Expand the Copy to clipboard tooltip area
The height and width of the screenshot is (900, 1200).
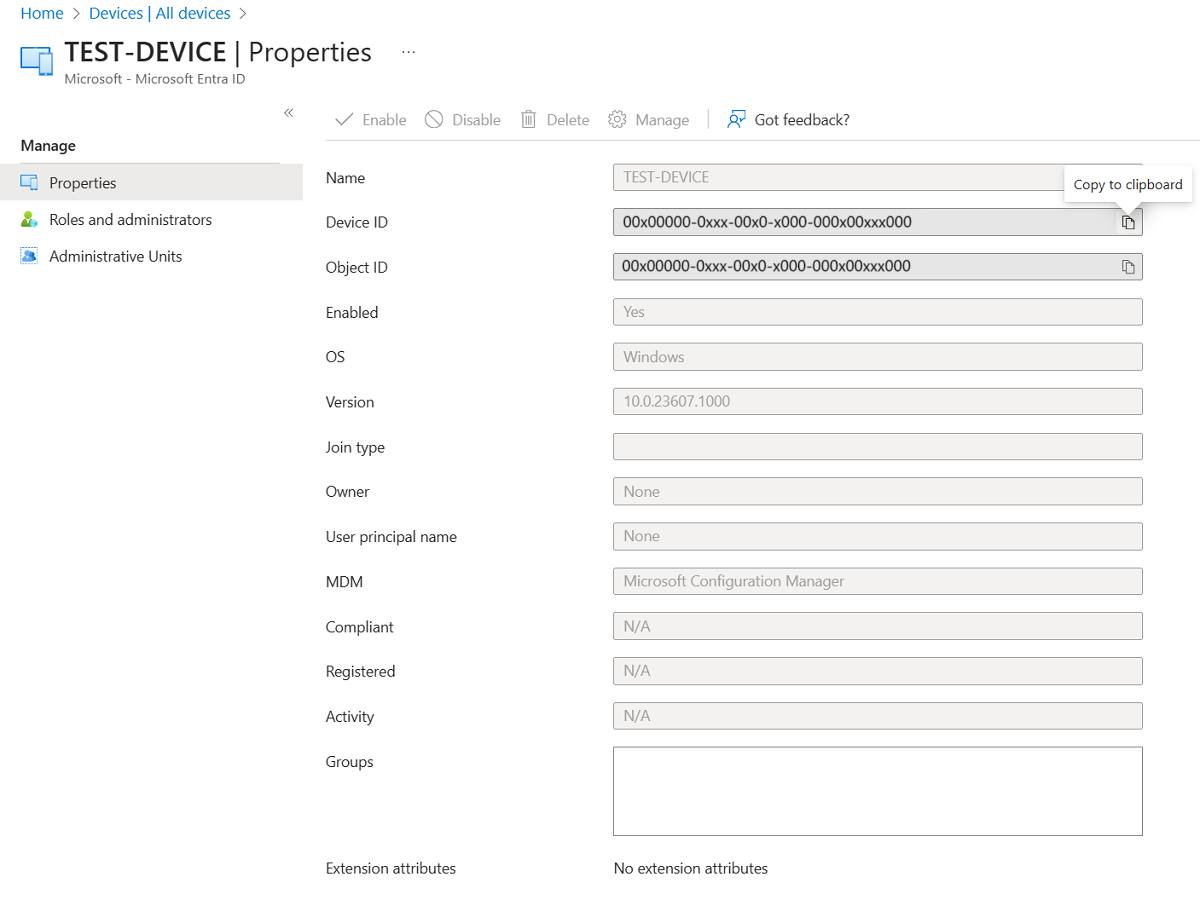1127,184
